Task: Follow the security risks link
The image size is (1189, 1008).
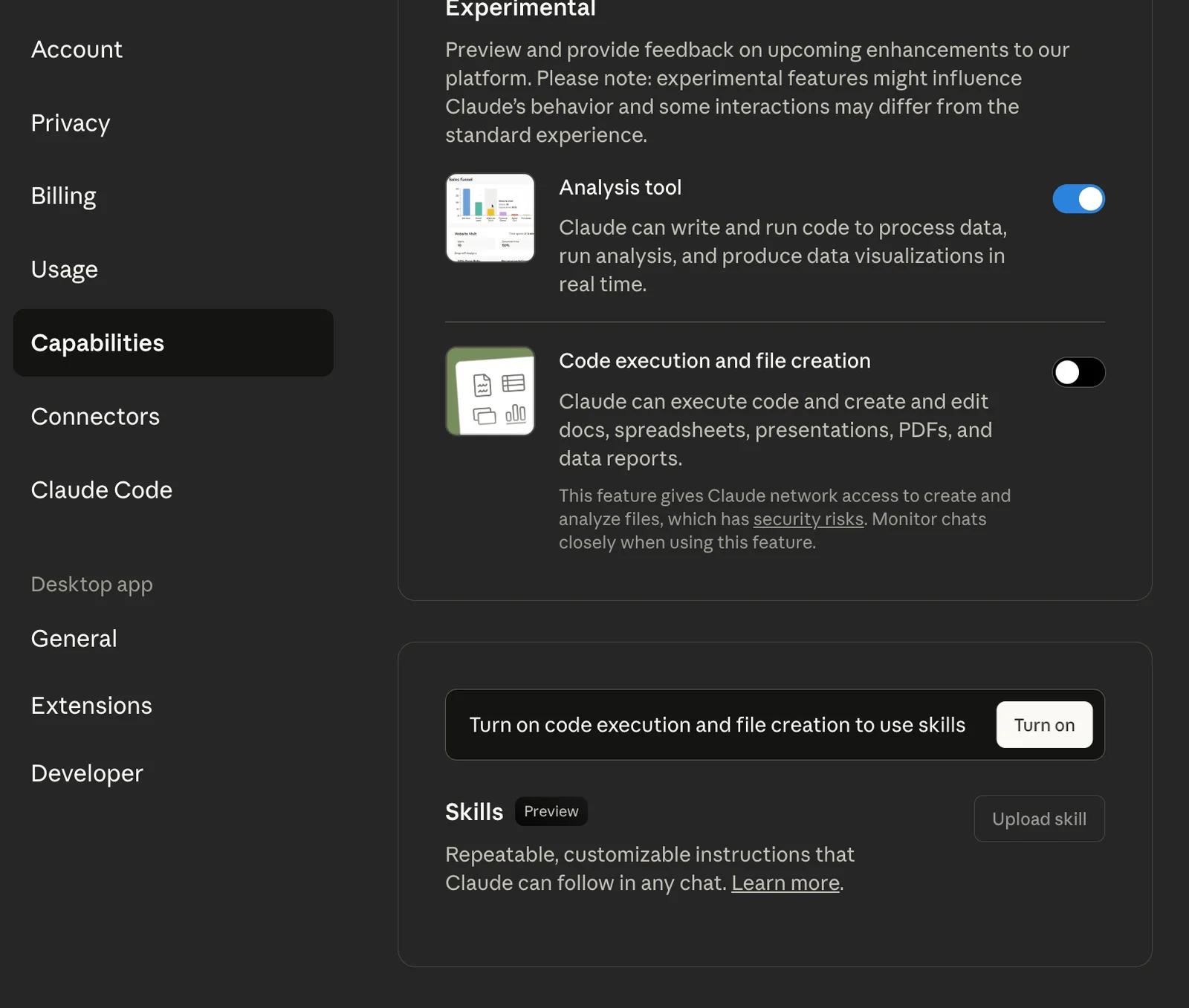Action: pyautogui.click(x=808, y=519)
